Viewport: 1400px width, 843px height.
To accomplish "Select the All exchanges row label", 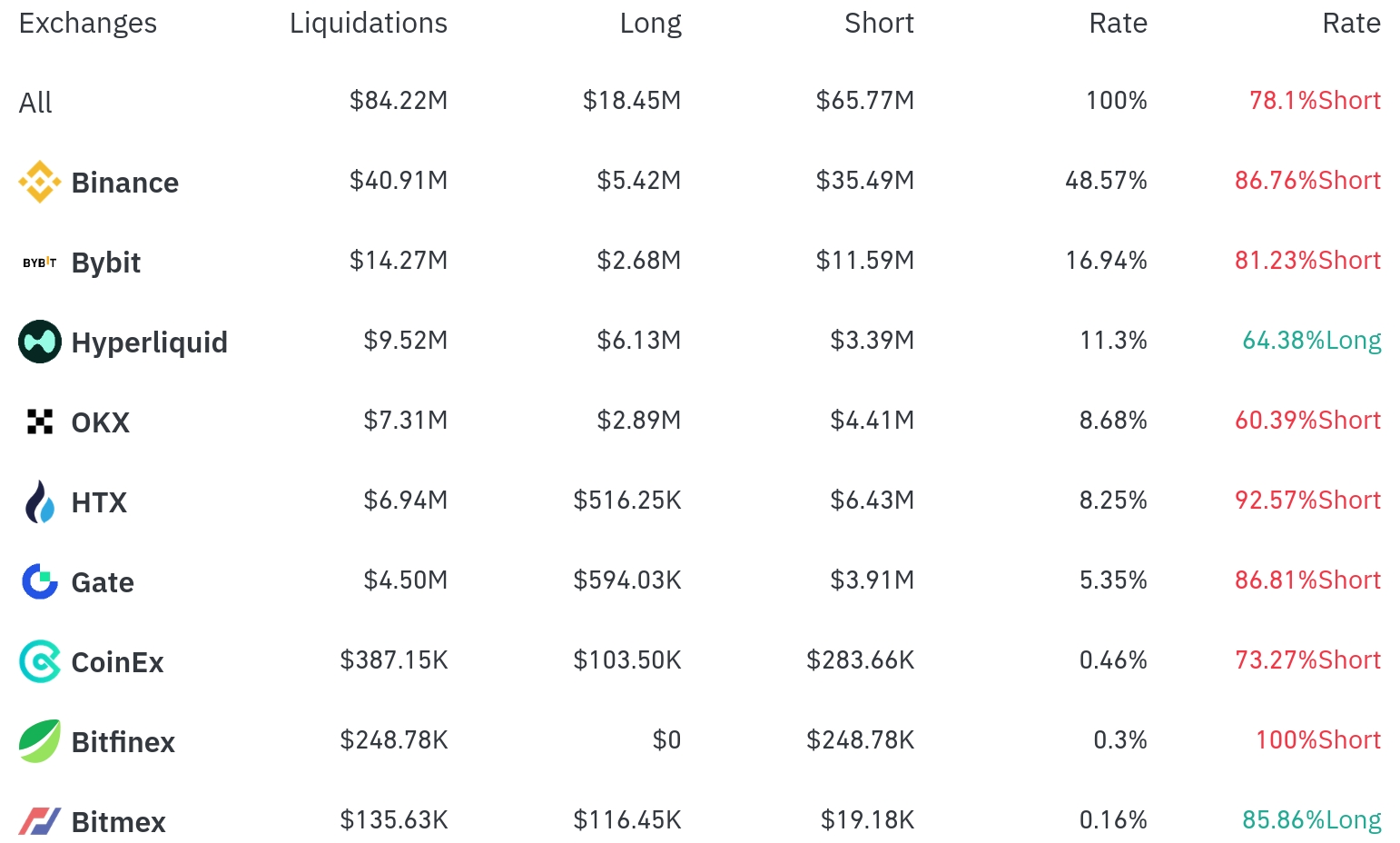I will tap(35, 103).
